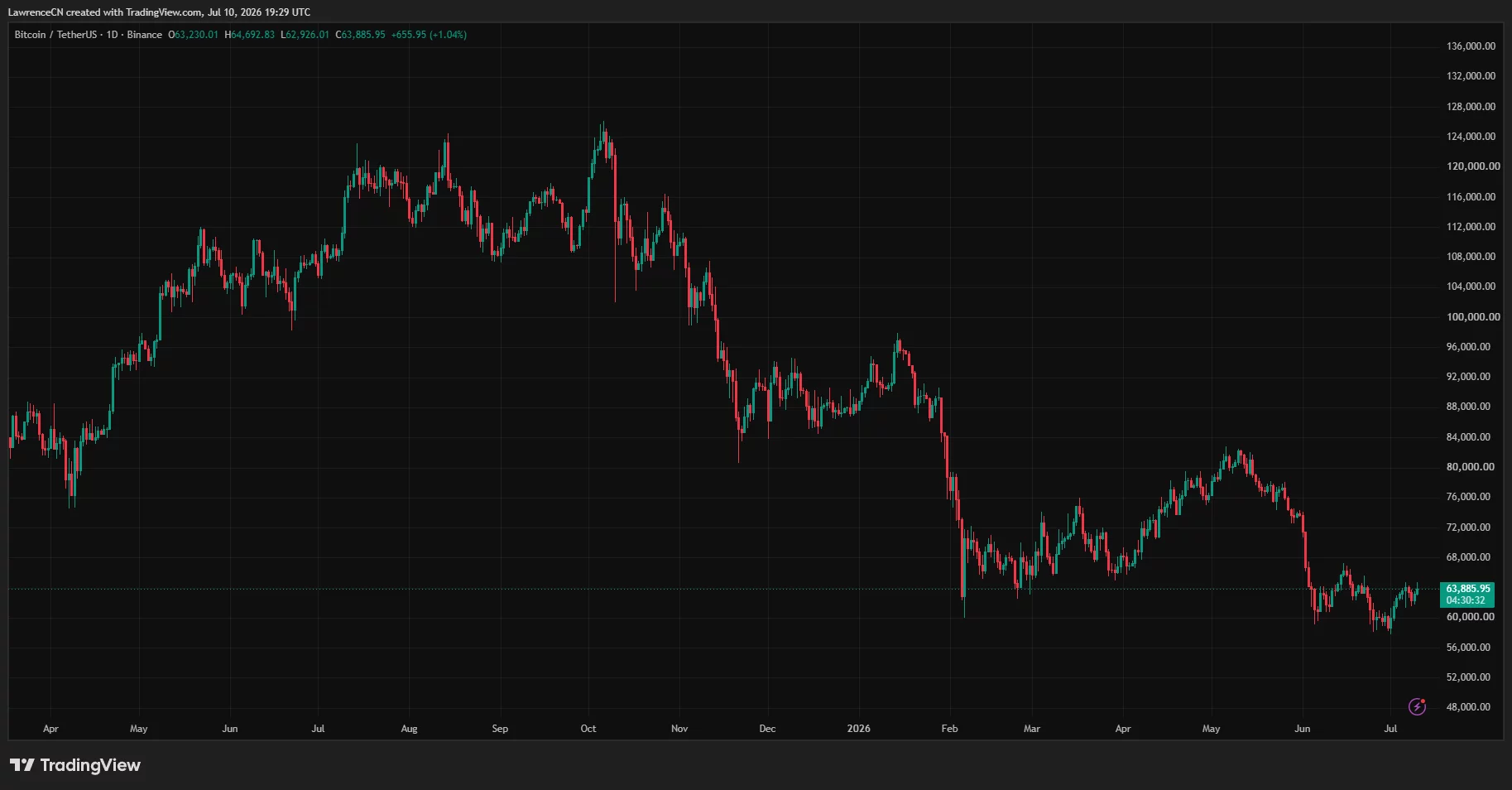1512x790 pixels.
Task: Click the 68,000.00 price axis label
Action: click(x=1468, y=557)
